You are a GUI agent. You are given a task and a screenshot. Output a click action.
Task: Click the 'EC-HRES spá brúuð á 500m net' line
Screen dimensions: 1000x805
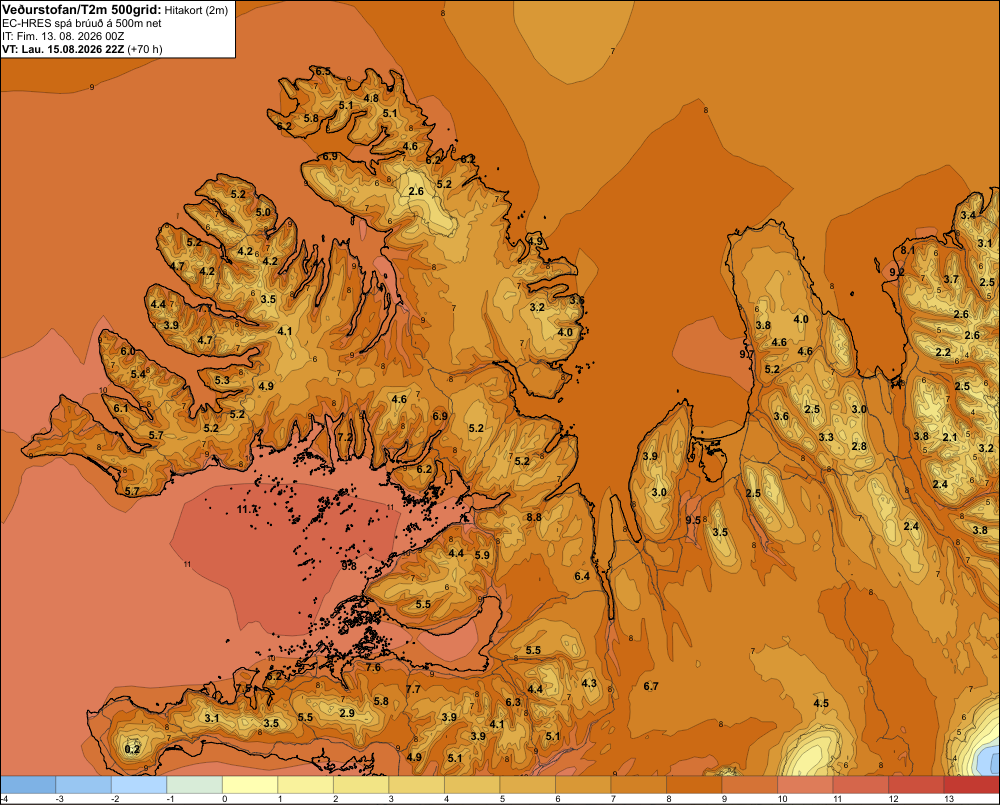coord(82,23)
